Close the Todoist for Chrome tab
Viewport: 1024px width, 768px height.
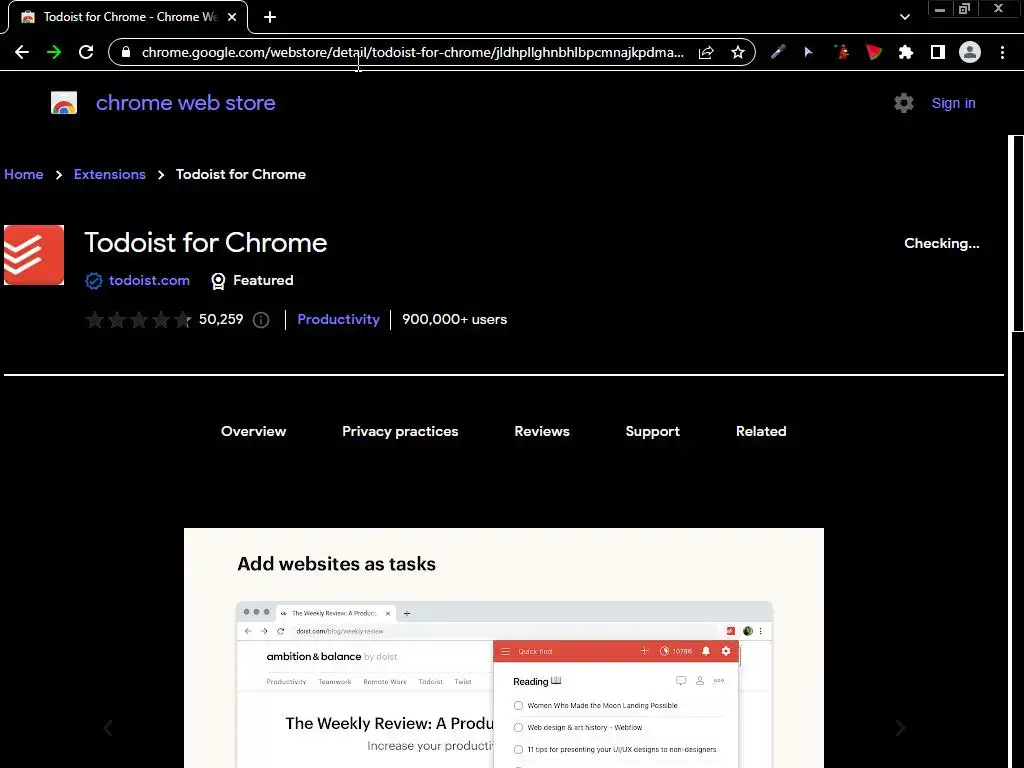pos(232,17)
